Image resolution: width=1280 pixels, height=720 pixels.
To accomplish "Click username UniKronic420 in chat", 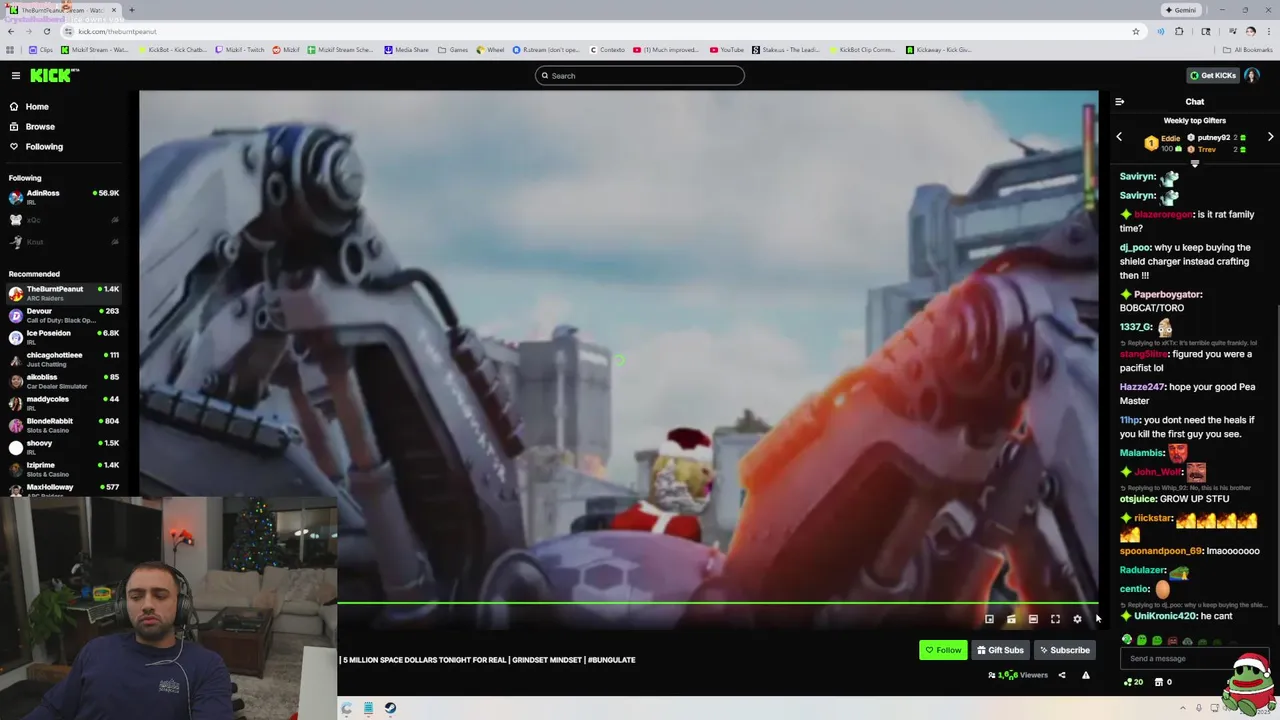I will tap(1166, 616).
